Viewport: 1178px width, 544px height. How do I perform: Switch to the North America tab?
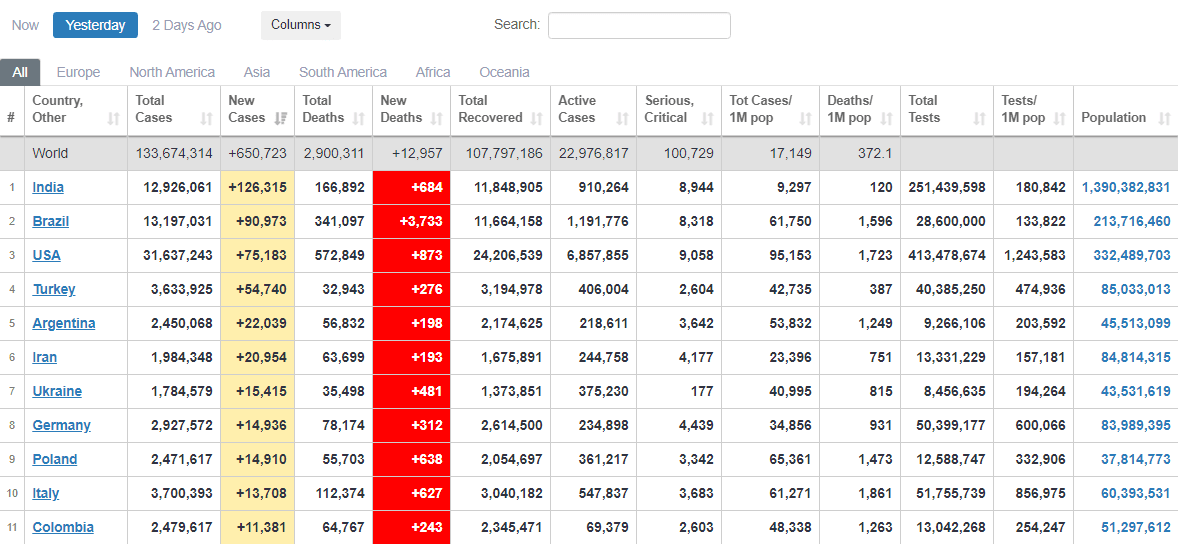[172, 72]
